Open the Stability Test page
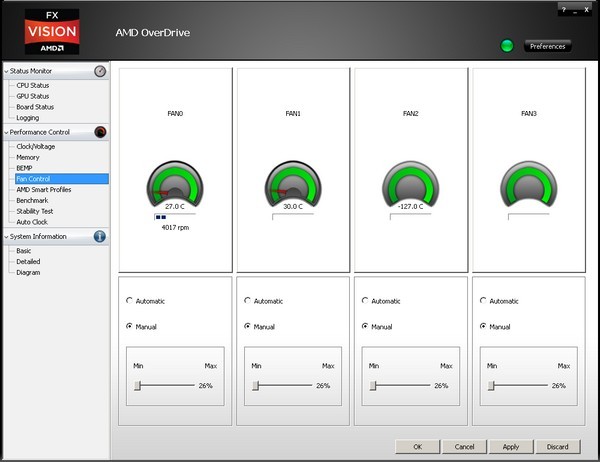600x462 pixels. tap(35, 211)
